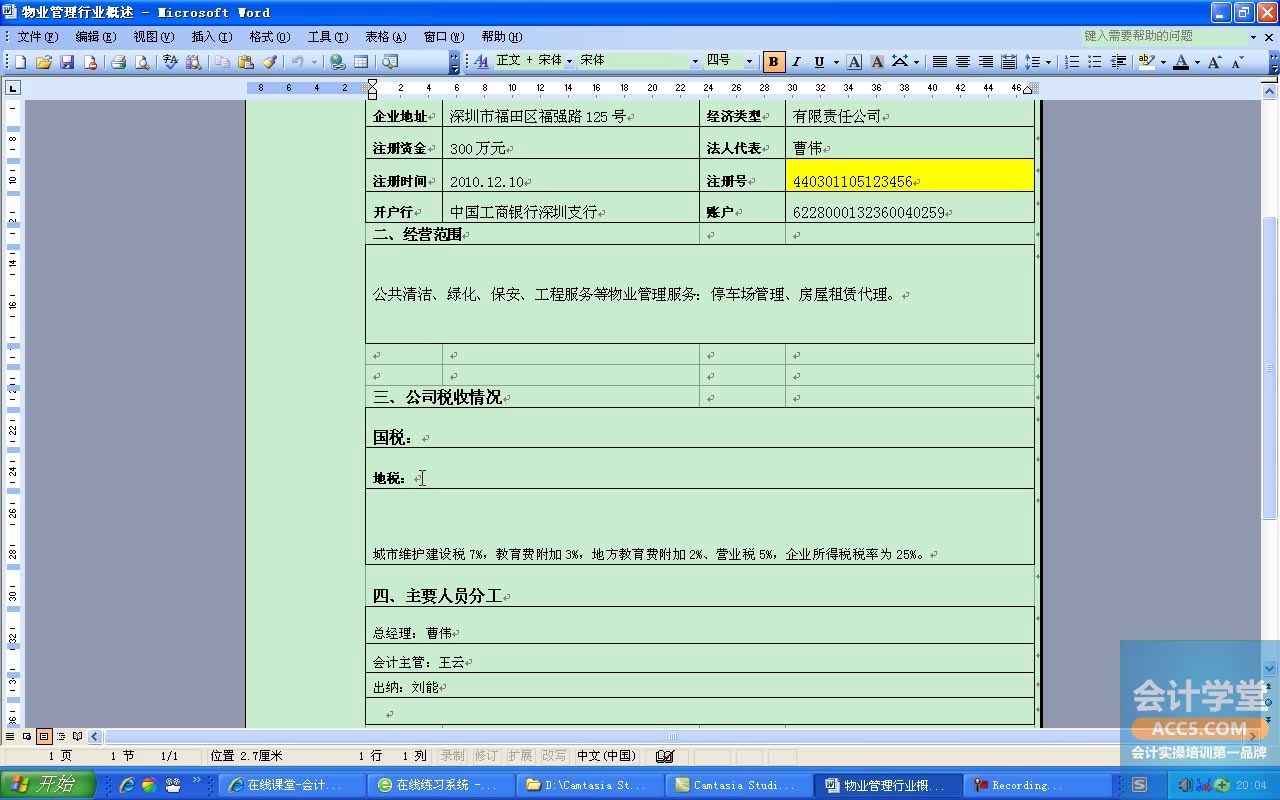1280x800 pixels.
Task: Create a new blank document
Action: pos(20,62)
